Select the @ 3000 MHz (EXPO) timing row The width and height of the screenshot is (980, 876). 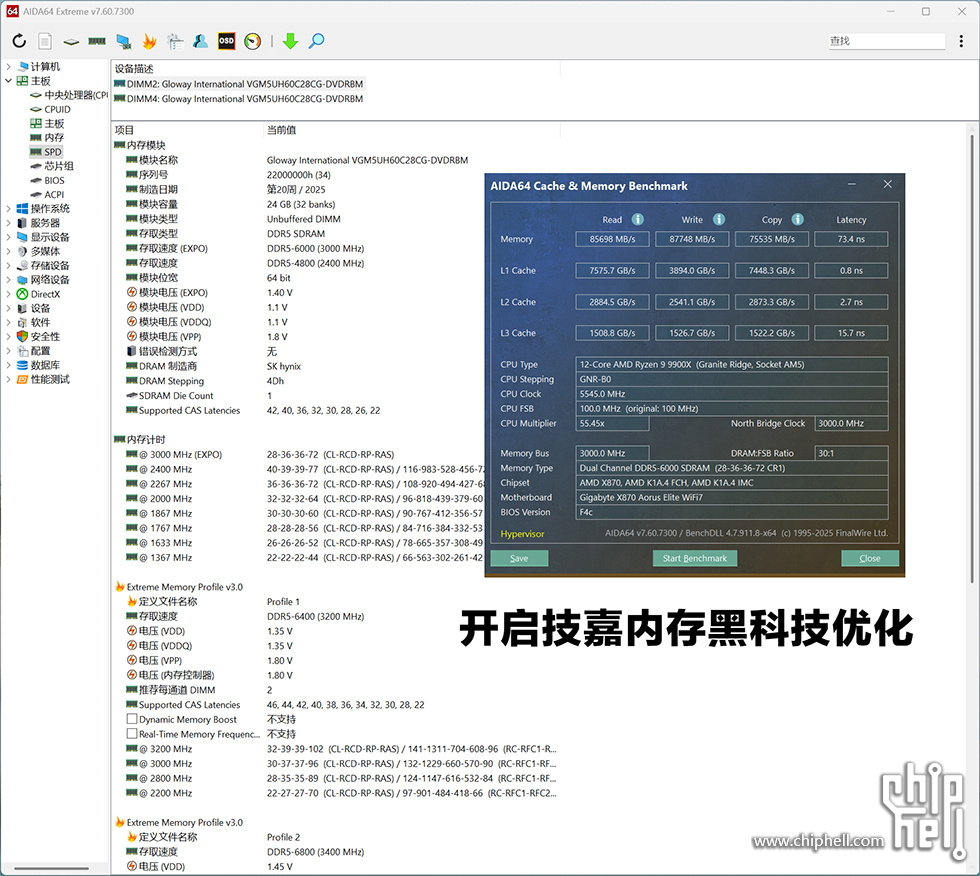pos(261,454)
